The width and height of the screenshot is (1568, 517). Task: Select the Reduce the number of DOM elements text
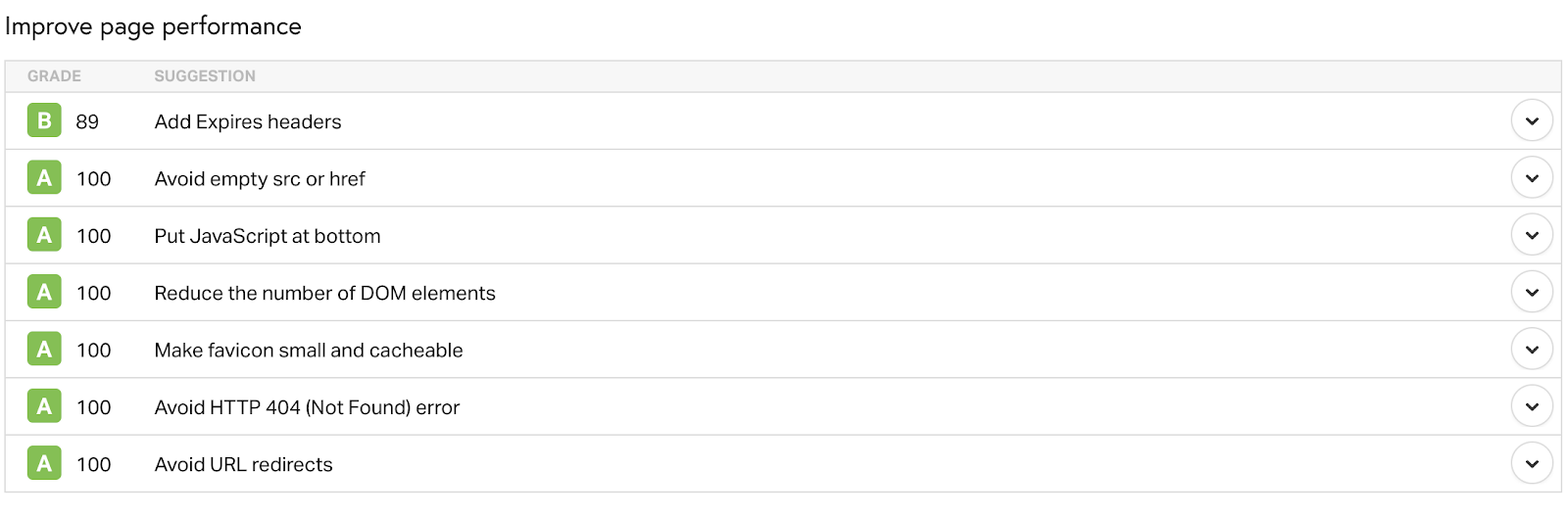pos(325,293)
